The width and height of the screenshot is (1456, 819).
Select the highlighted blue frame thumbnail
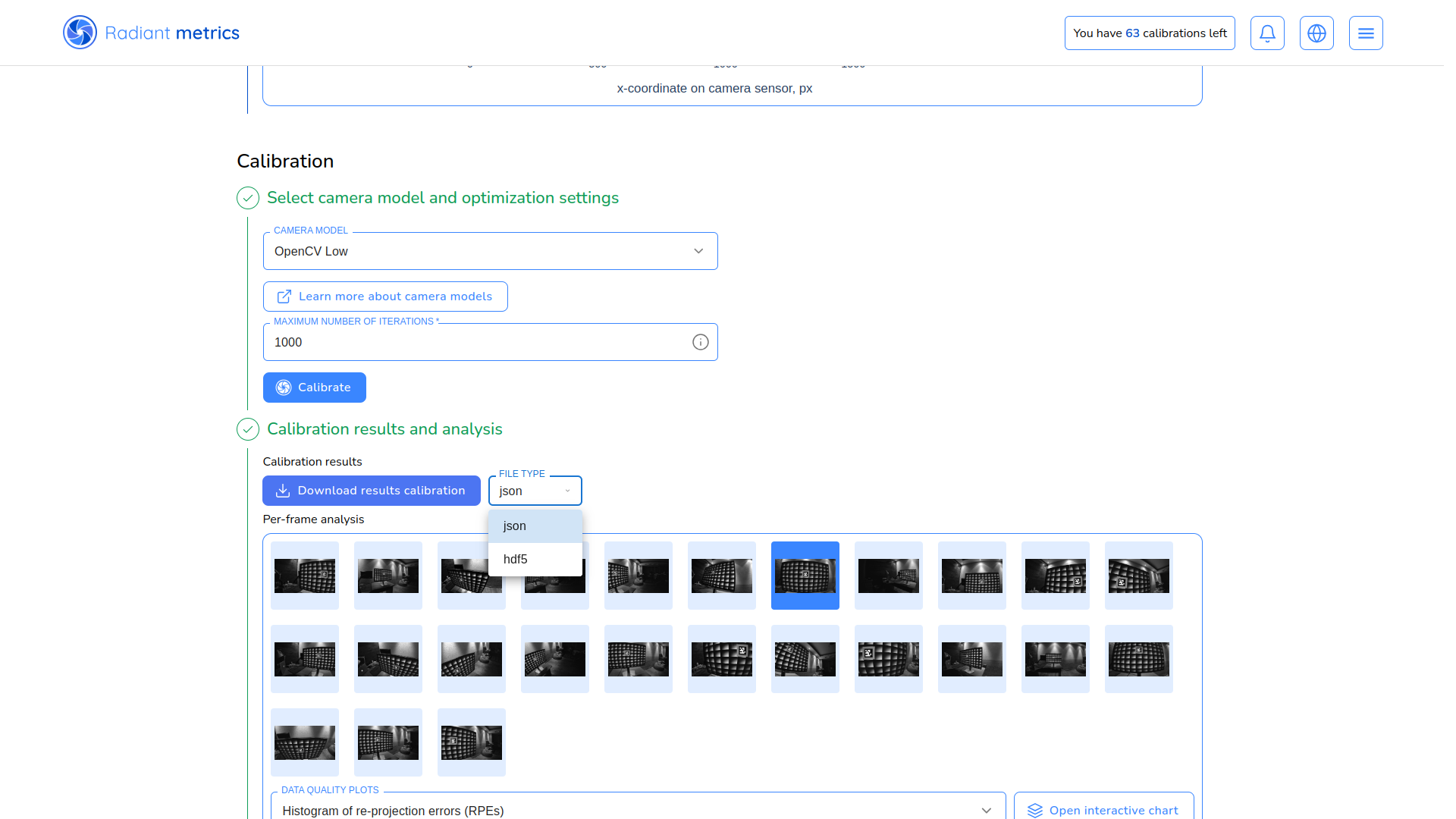[805, 576]
